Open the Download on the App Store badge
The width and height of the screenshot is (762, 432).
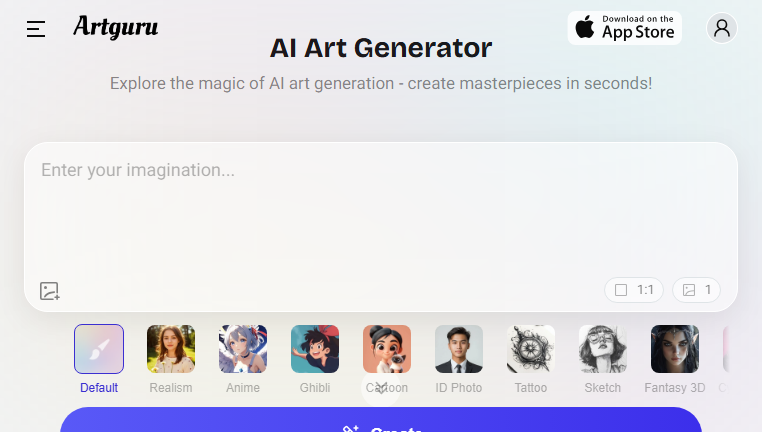(x=624, y=28)
